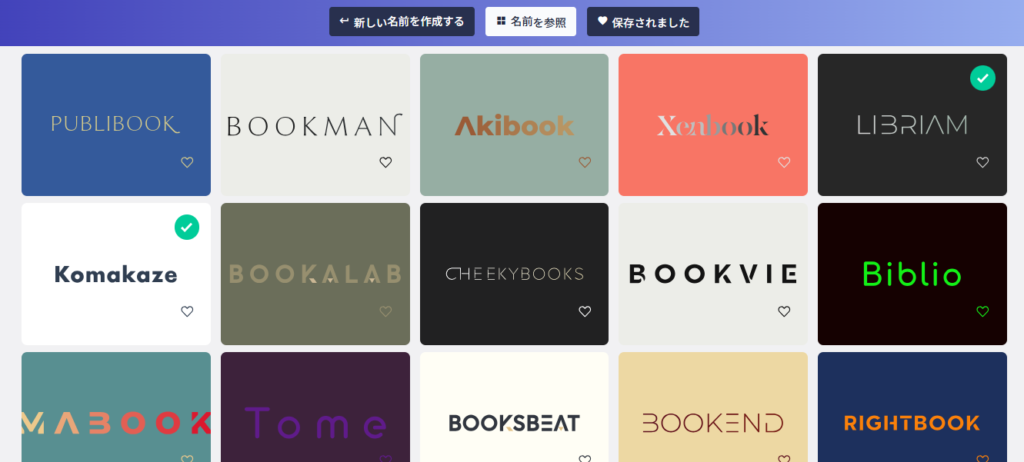Favorite the PUBLIBOOK logo with heart icon
Image resolution: width=1024 pixels, height=462 pixels.
[187, 162]
